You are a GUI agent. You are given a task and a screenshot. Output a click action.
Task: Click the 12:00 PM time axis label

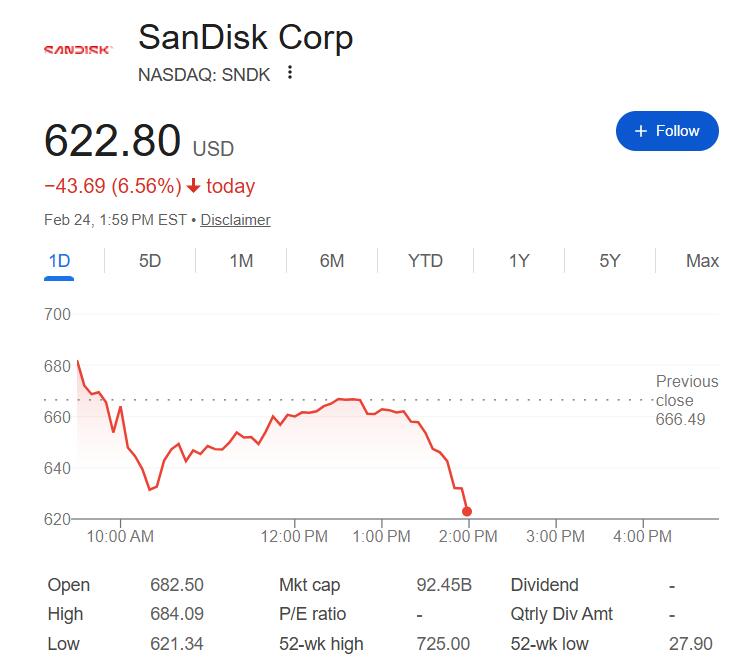pos(295,537)
